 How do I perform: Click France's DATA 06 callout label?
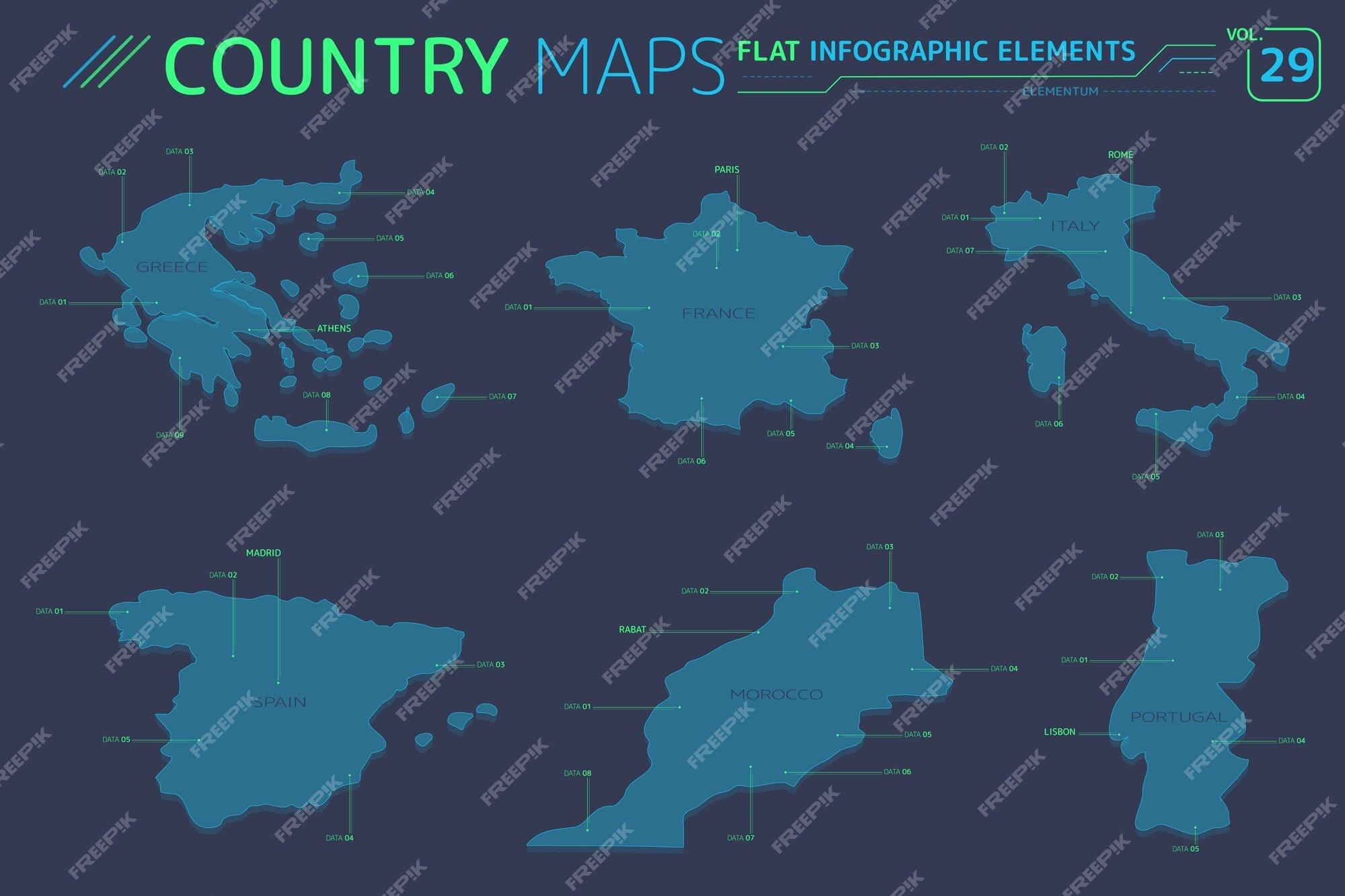(x=691, y=462)
